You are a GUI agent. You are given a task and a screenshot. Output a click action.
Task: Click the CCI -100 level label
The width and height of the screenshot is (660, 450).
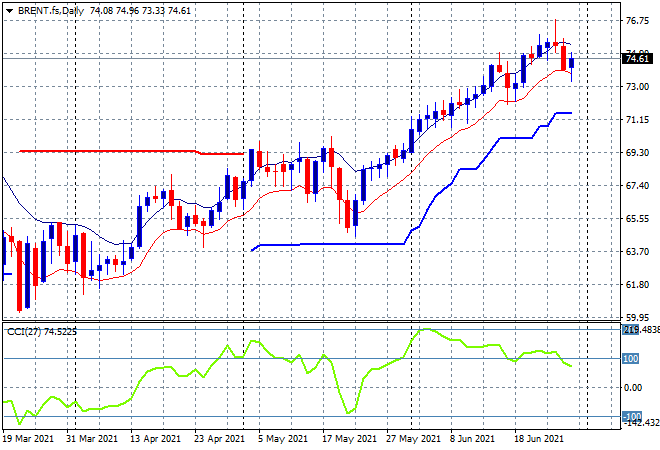(x=632, y=417)
